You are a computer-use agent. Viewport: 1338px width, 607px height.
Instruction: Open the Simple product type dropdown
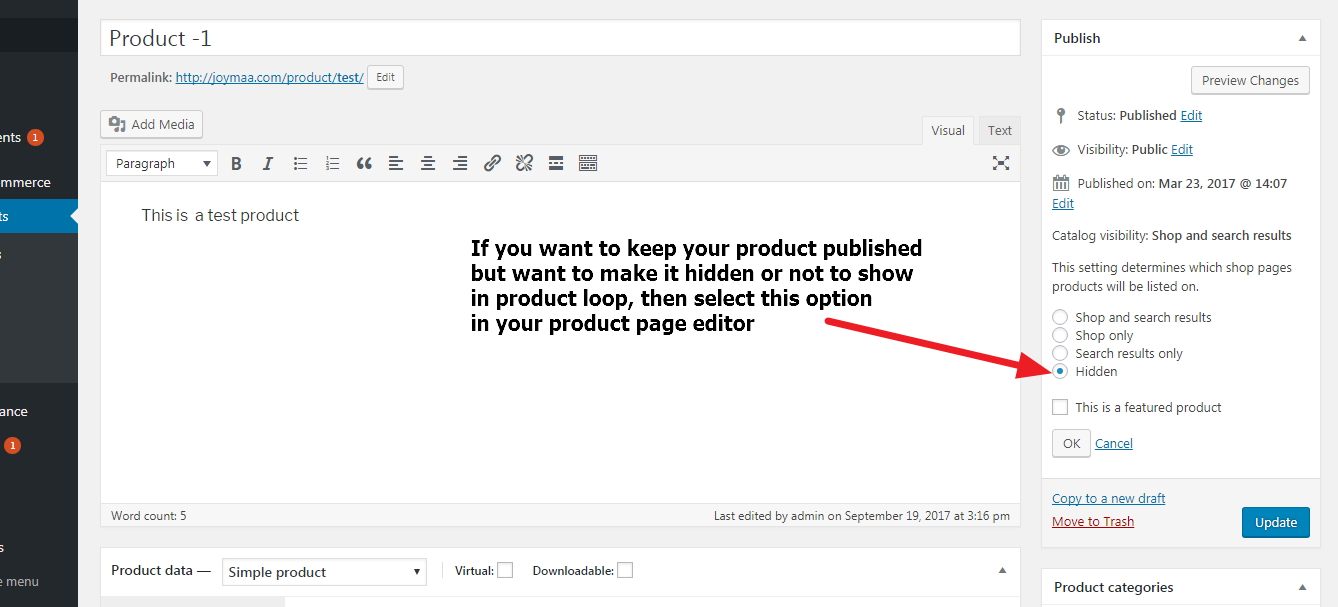[324, 572]
